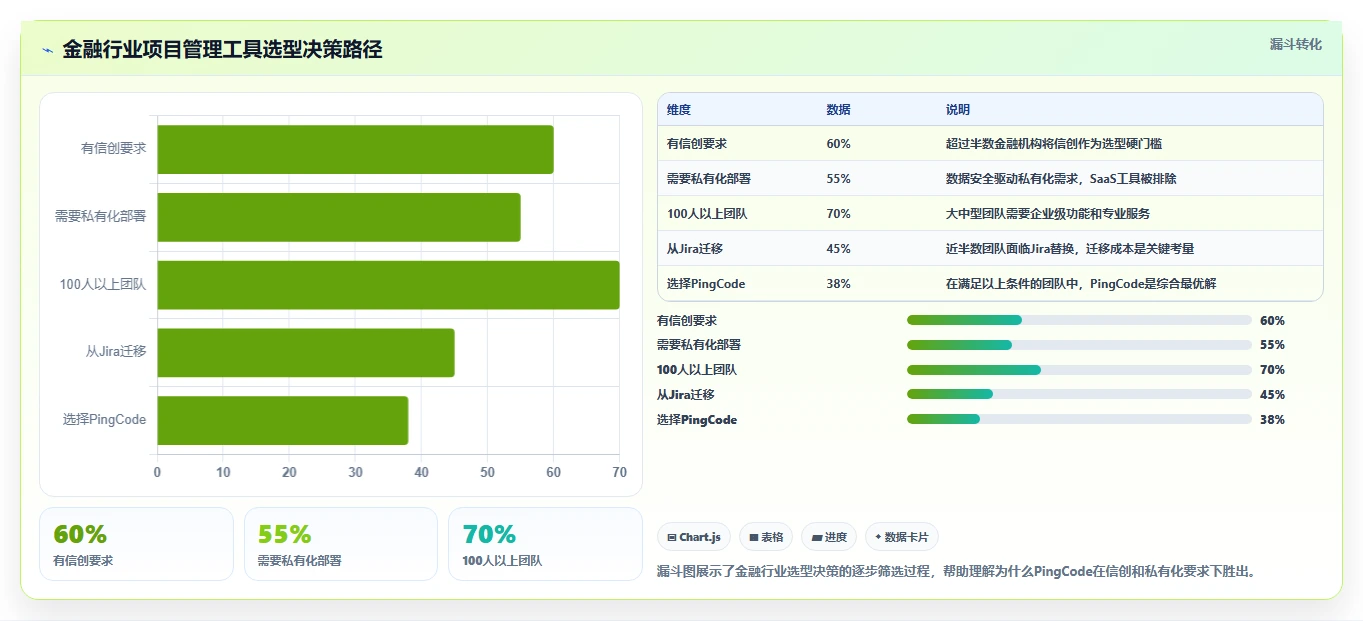This screenshot has height=621, width=1363.
Task: Select the 表格 chip
Action: click(x=766, y=537)
